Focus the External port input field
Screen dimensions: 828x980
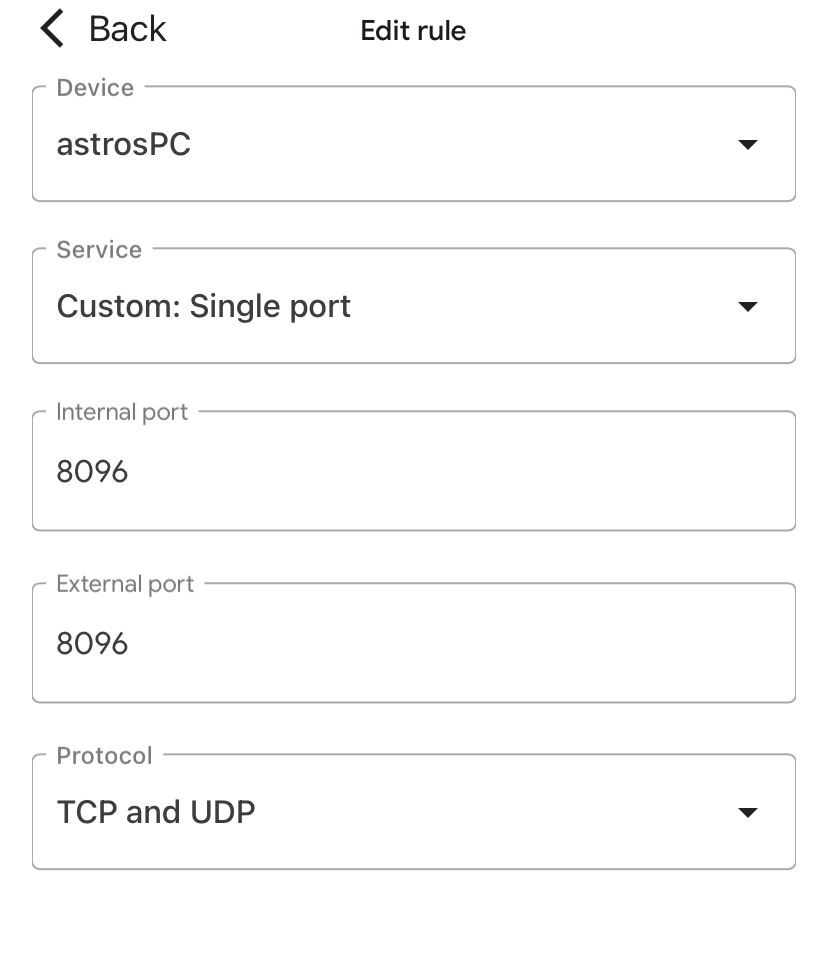coord(413,644)
